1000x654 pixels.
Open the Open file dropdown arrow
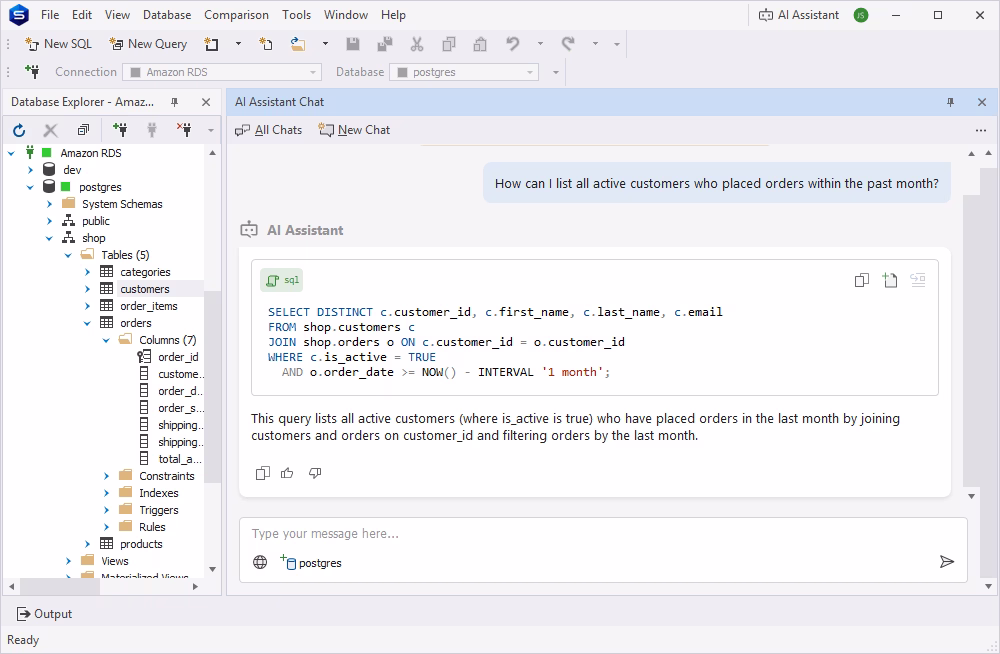(325, 44)
